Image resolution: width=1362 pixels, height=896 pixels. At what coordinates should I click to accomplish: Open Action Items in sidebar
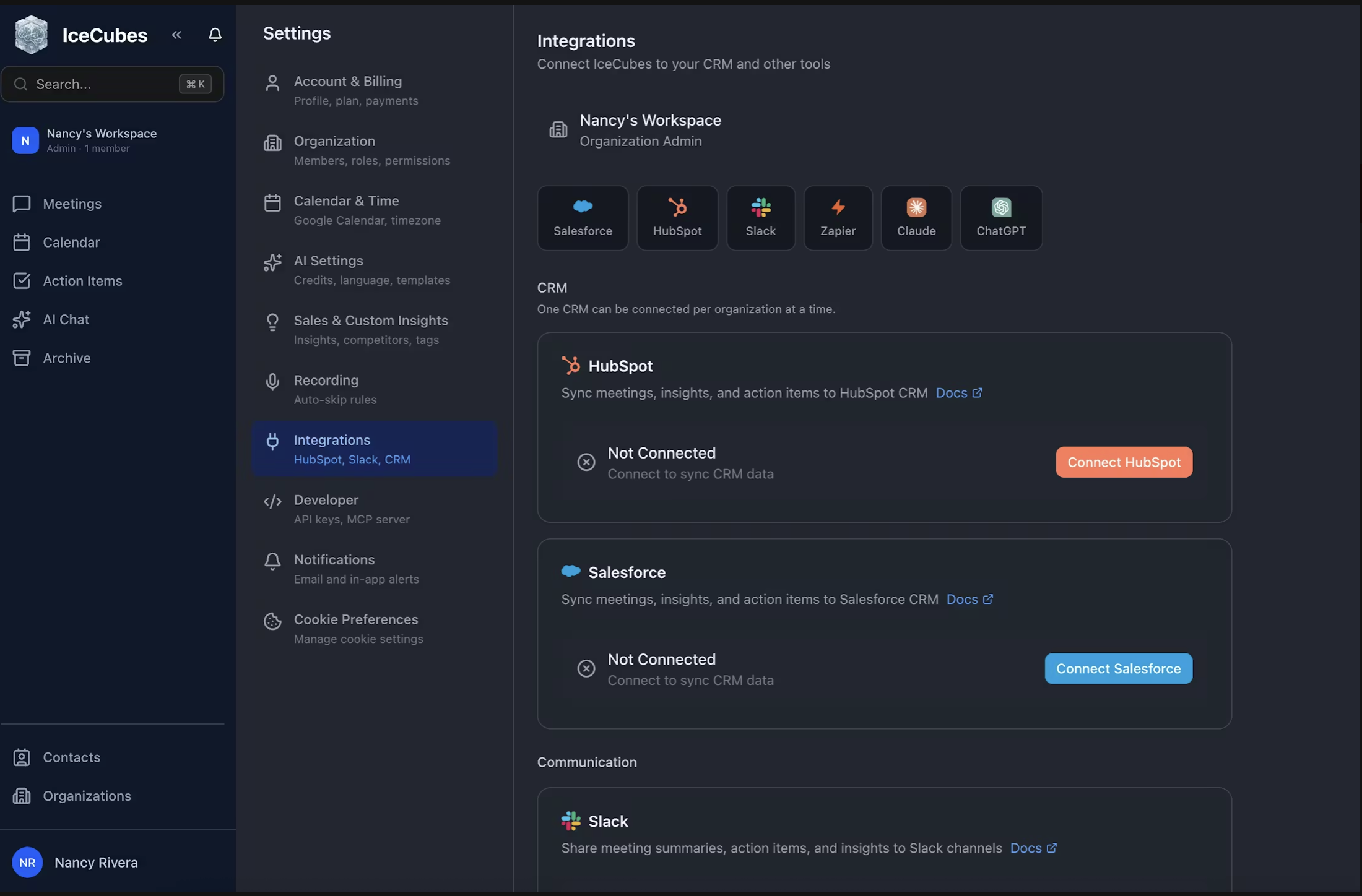tap(82, 281)
